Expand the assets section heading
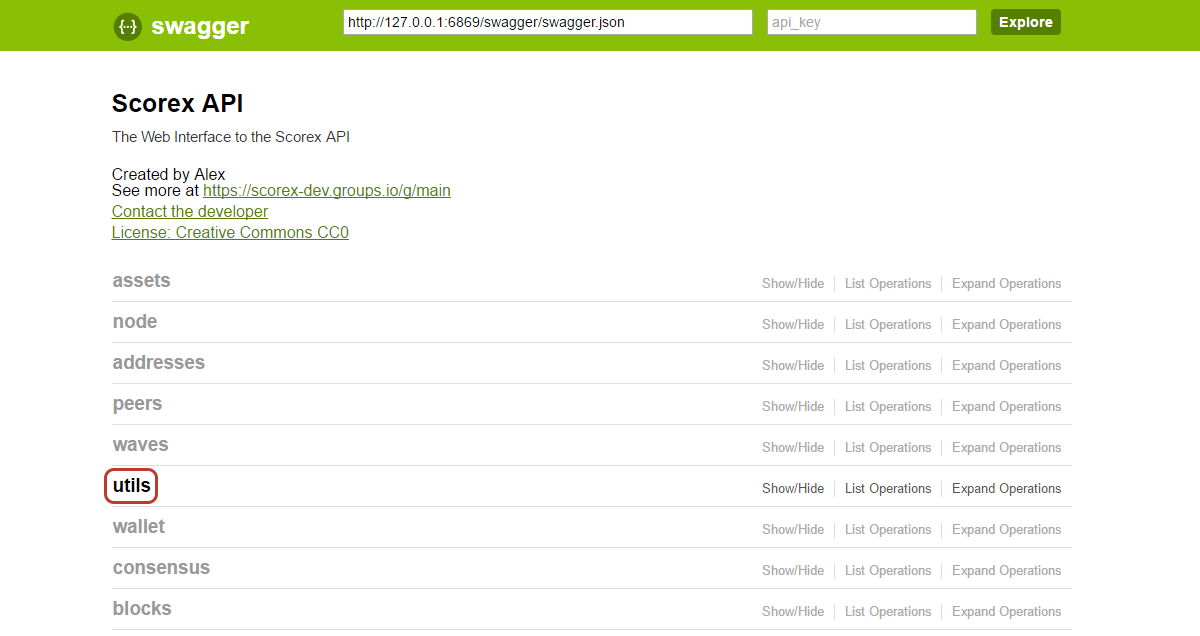 click(x=142, y=280)
